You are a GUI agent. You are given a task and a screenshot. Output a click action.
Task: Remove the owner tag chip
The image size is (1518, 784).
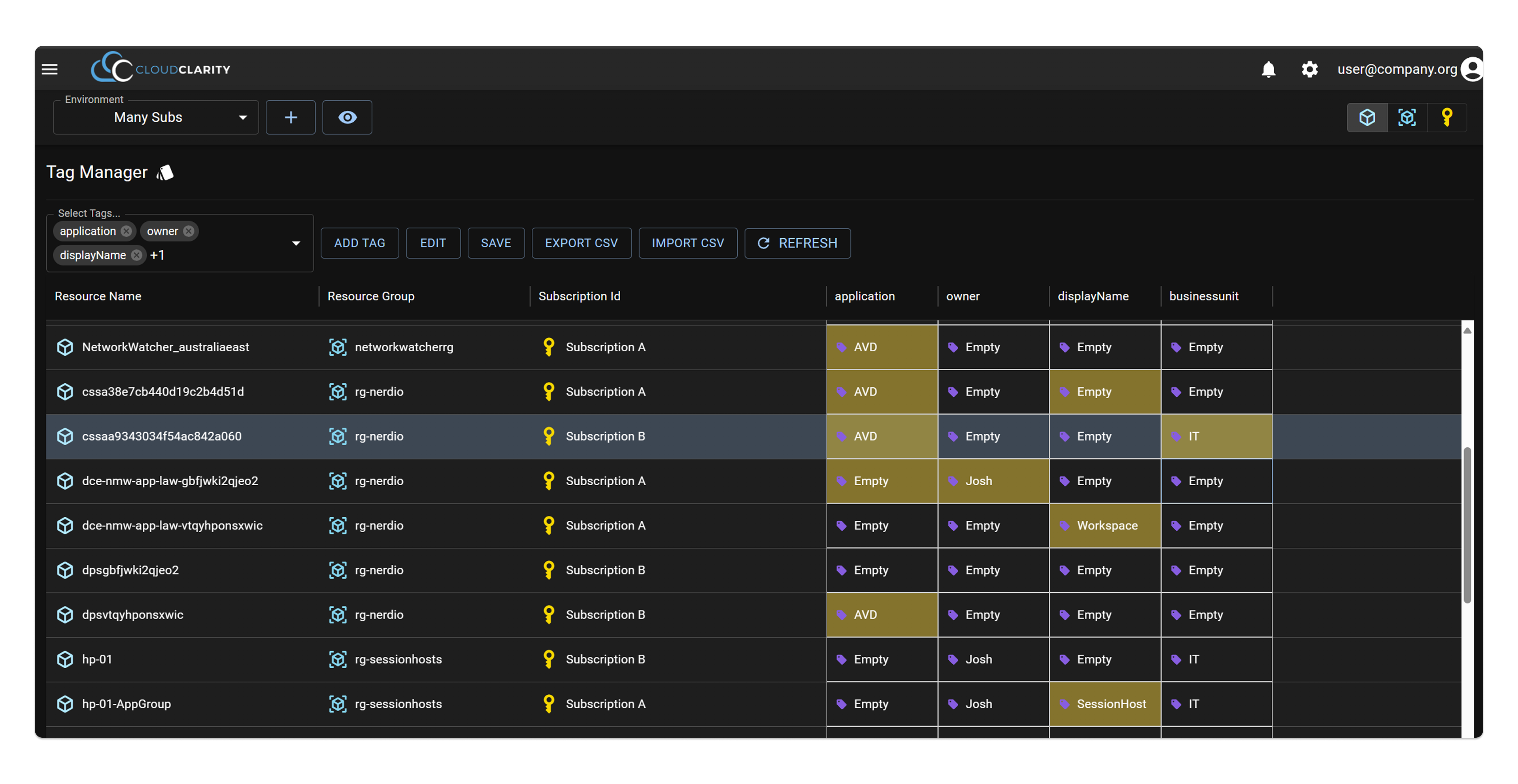[x=189, y=231]
